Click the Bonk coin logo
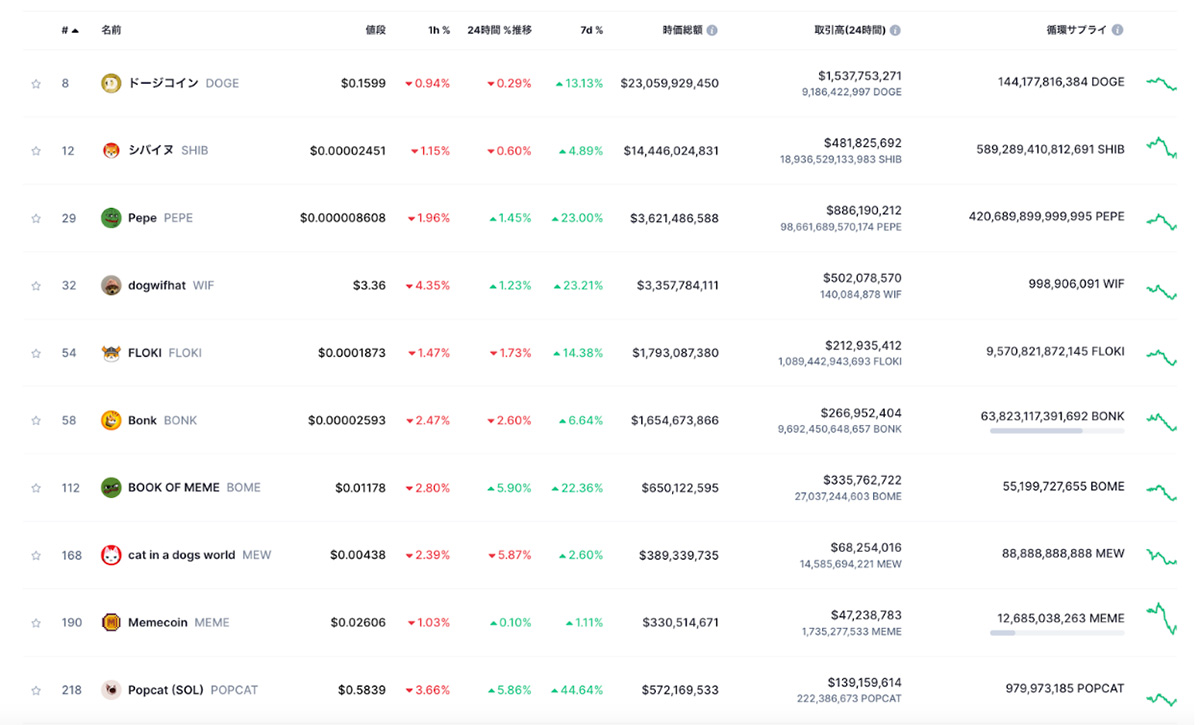This screenshot has height=725, width=1200. coord(111,420)
